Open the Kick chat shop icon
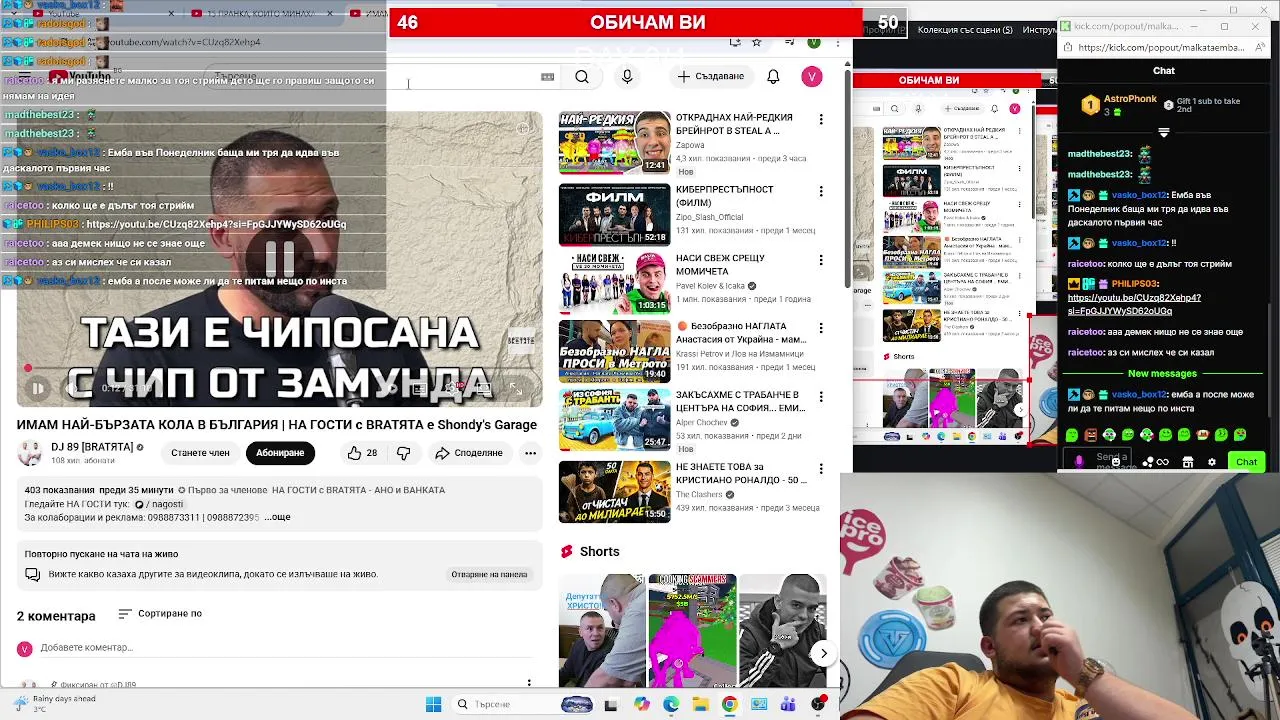Image resolution: width=1280 pixels, height=720 pixels. click(1187, 462)
